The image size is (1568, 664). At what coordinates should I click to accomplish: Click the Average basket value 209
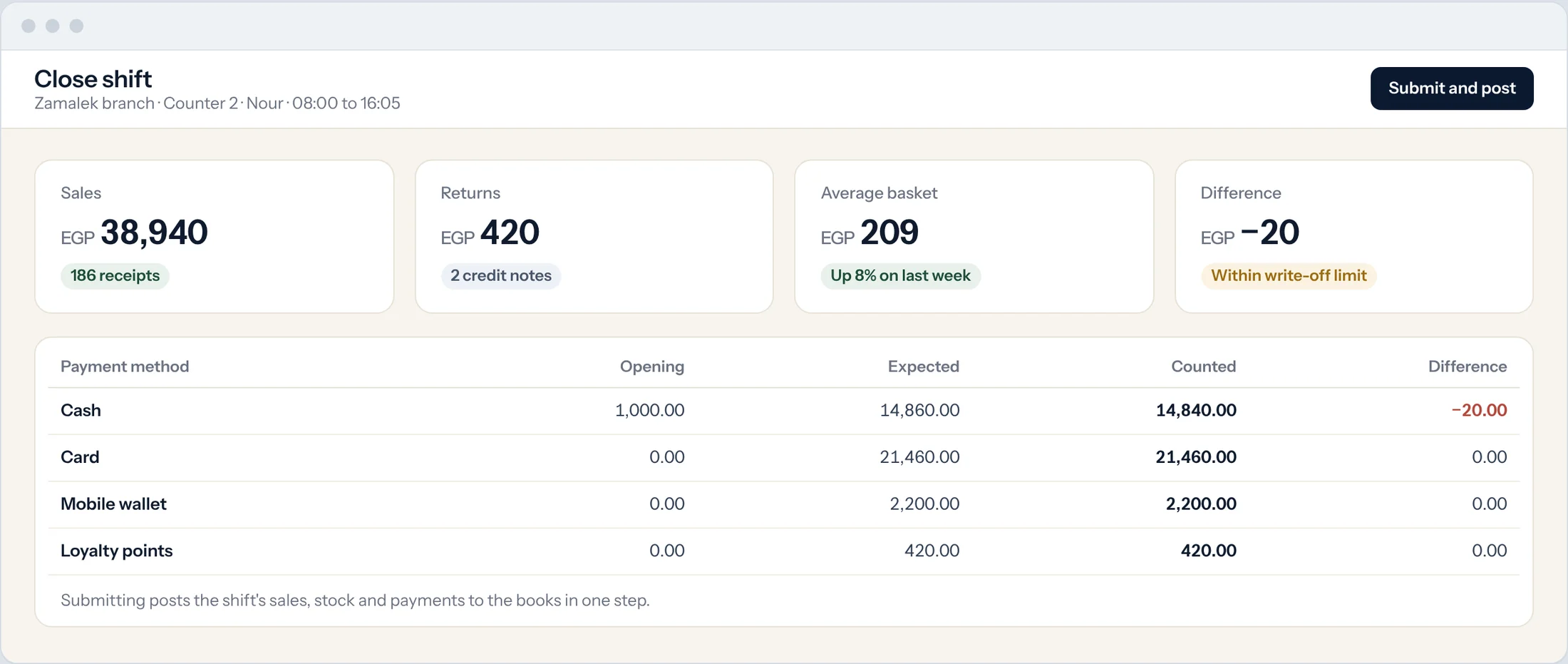click(889, 233)
